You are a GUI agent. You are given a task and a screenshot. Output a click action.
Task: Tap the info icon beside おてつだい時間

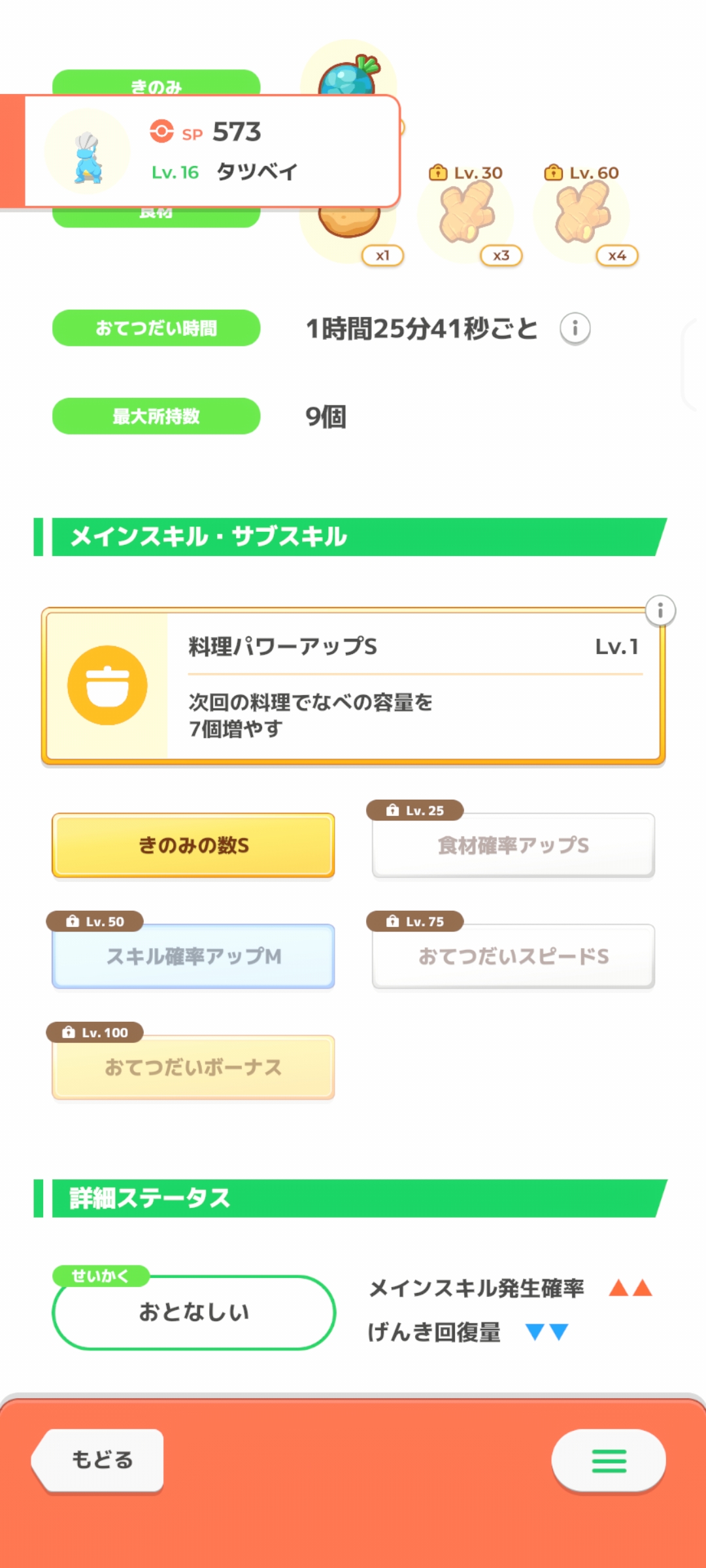pos(575,328)
